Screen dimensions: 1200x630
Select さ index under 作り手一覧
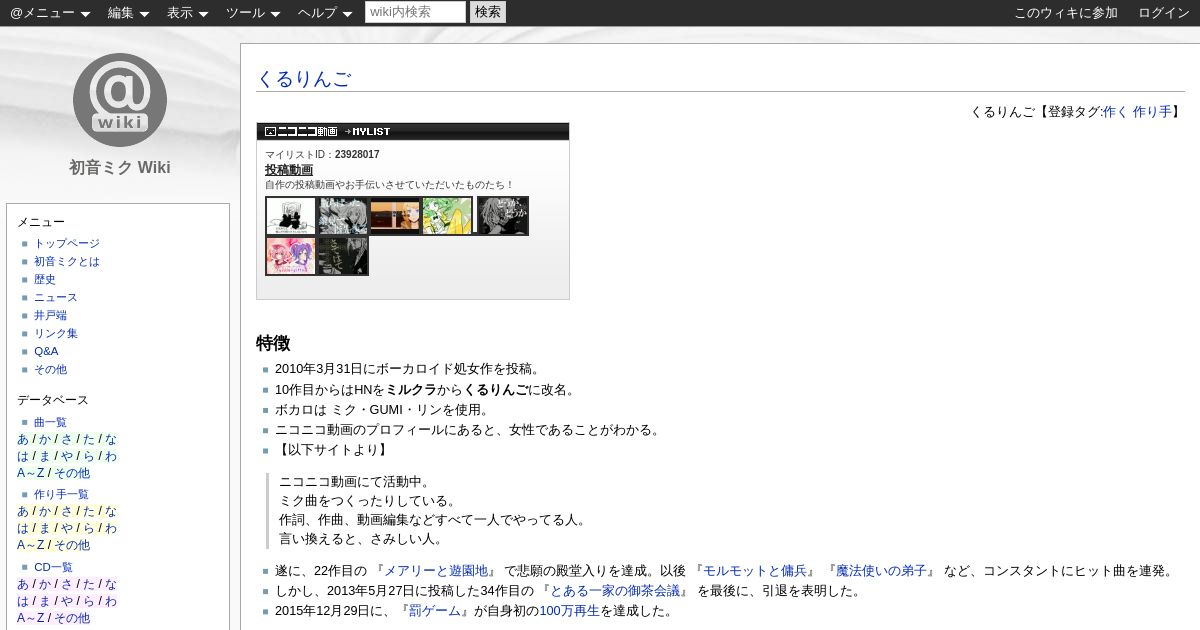67,511
